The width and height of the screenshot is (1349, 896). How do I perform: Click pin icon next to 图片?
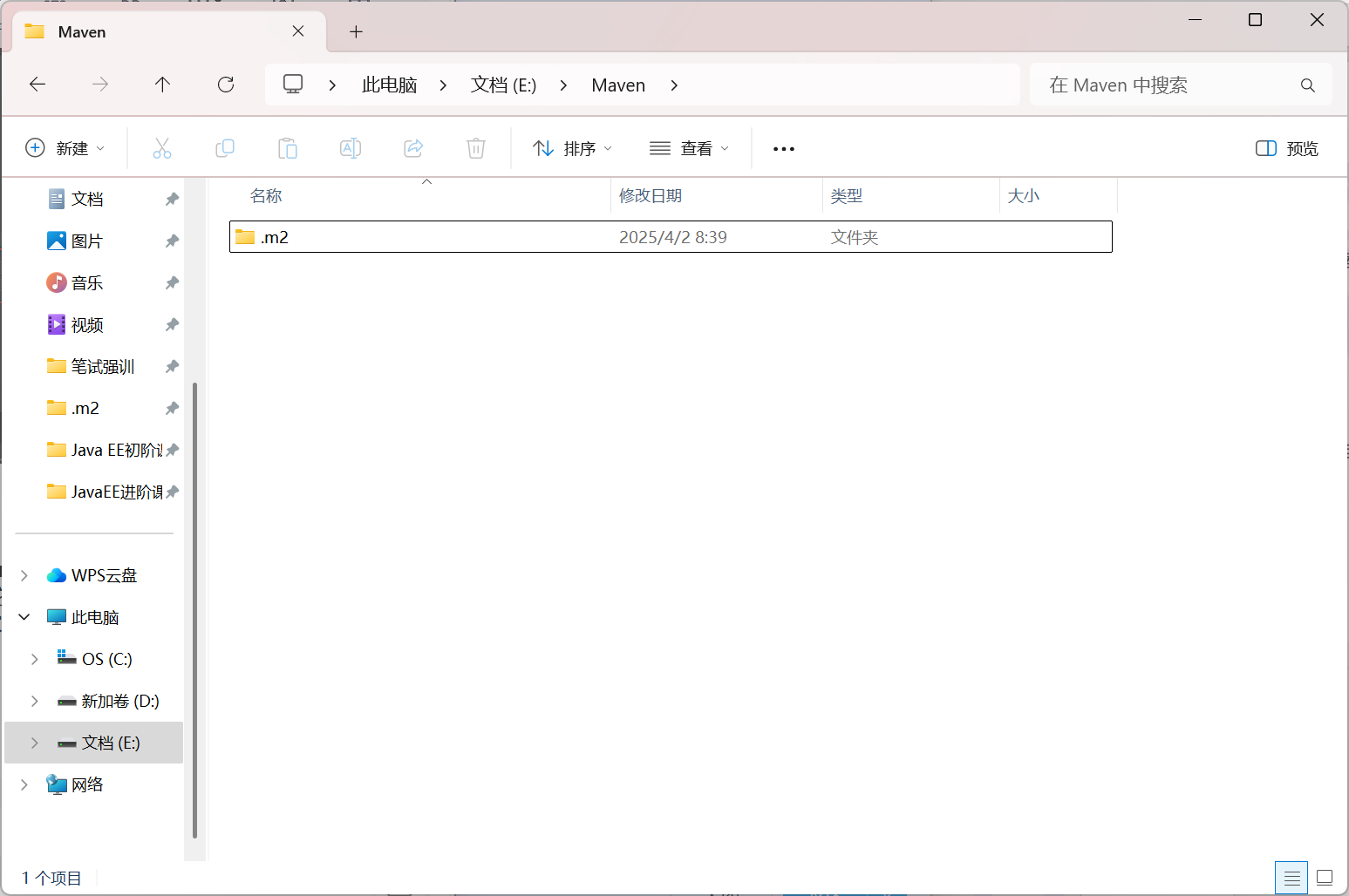click(x=172, y=241)
